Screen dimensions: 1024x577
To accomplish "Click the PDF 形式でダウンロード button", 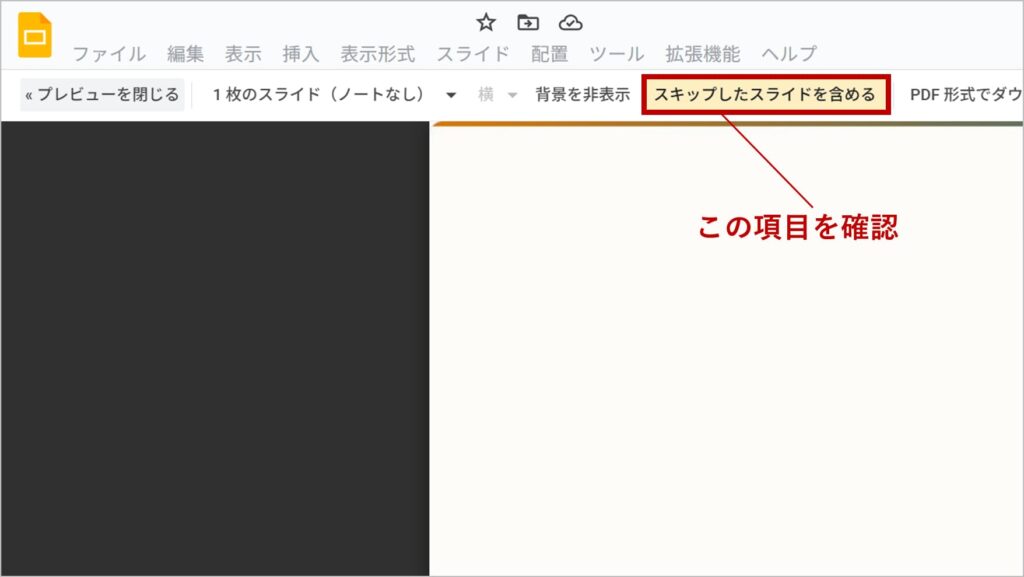I will (x=965, y=95).
